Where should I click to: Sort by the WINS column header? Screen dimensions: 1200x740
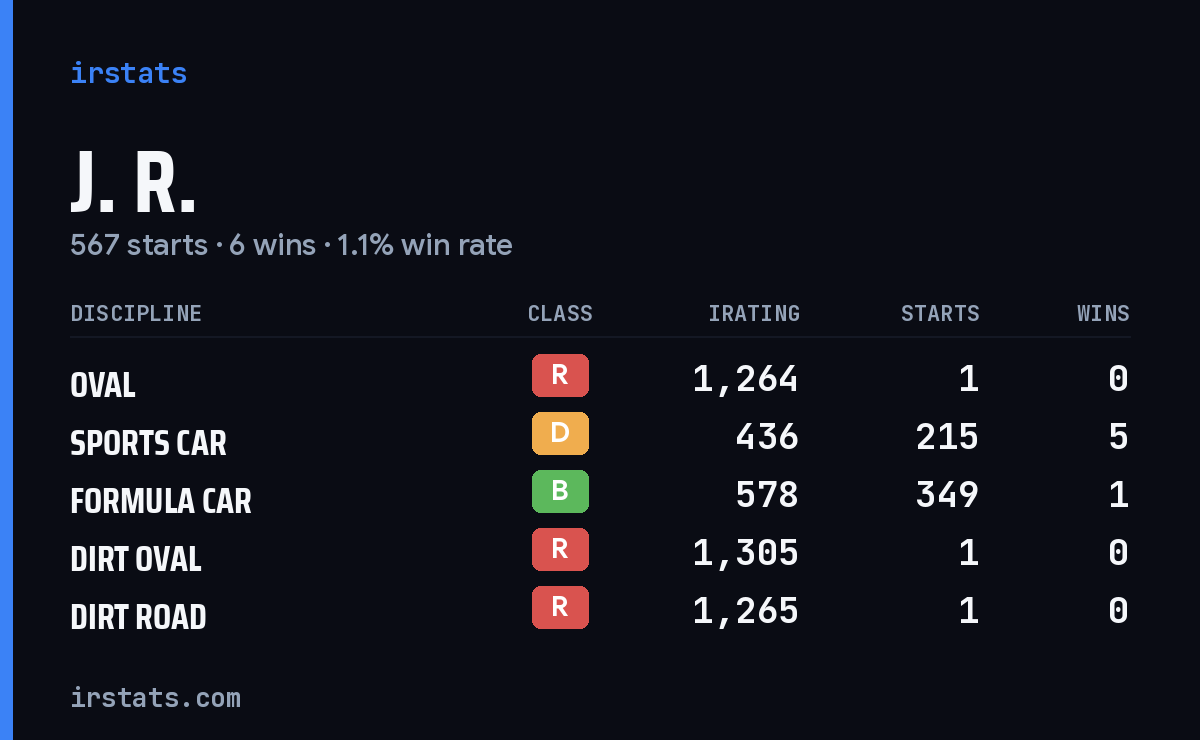click(1103, 314)
